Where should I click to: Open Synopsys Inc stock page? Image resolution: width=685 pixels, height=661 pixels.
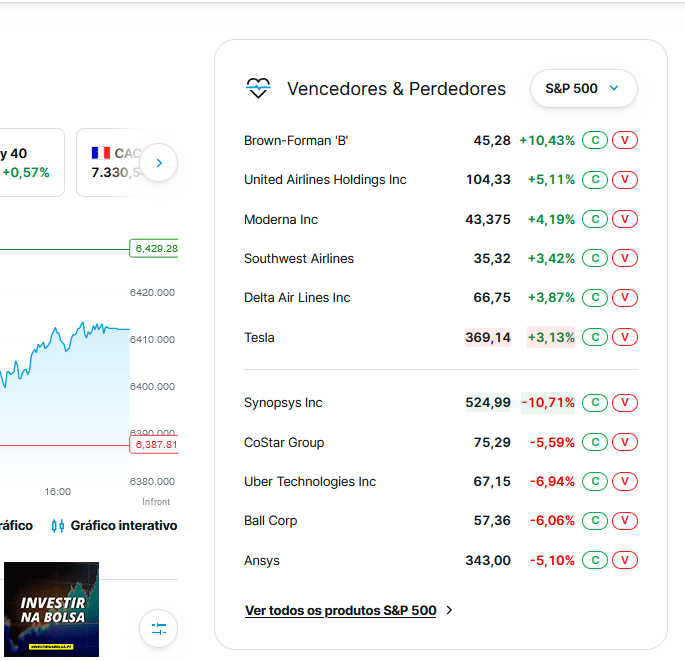[x=283, y=403]
